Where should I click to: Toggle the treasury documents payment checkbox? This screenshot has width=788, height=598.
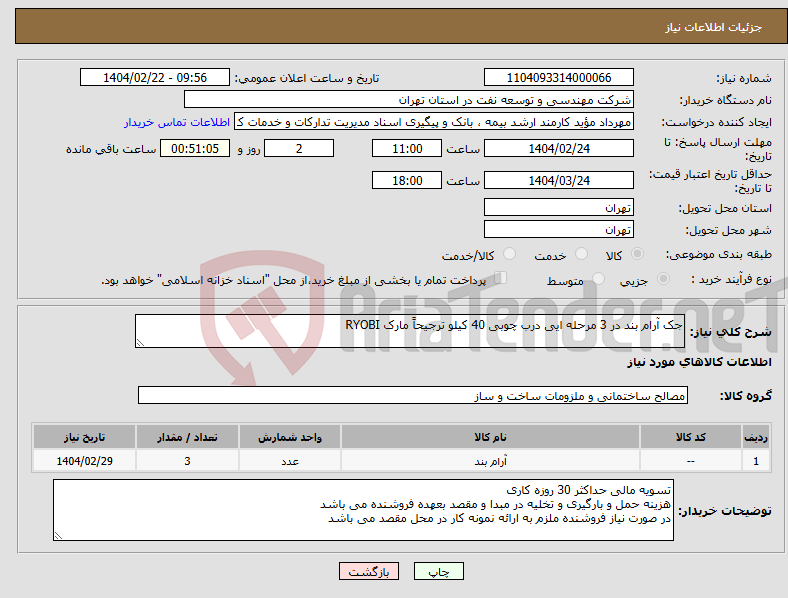pyautogui.click(x=501, y=278)
